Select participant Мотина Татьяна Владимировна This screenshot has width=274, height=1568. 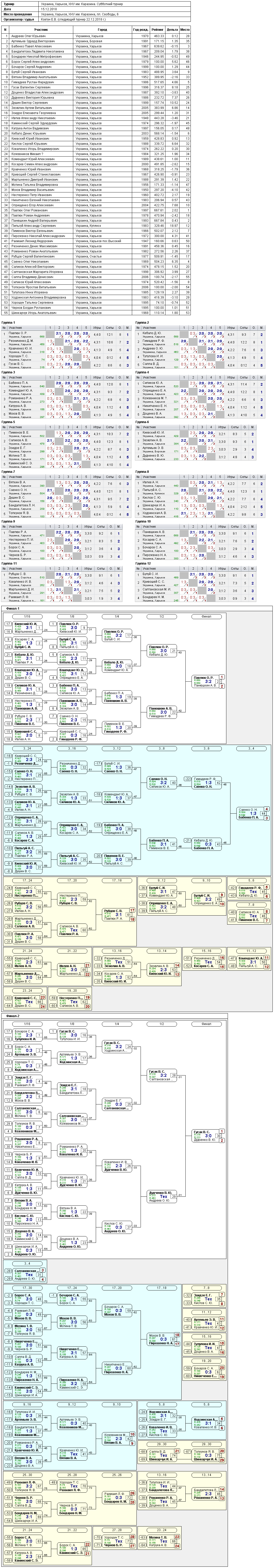pyautogui.click(x=35, y=185)
